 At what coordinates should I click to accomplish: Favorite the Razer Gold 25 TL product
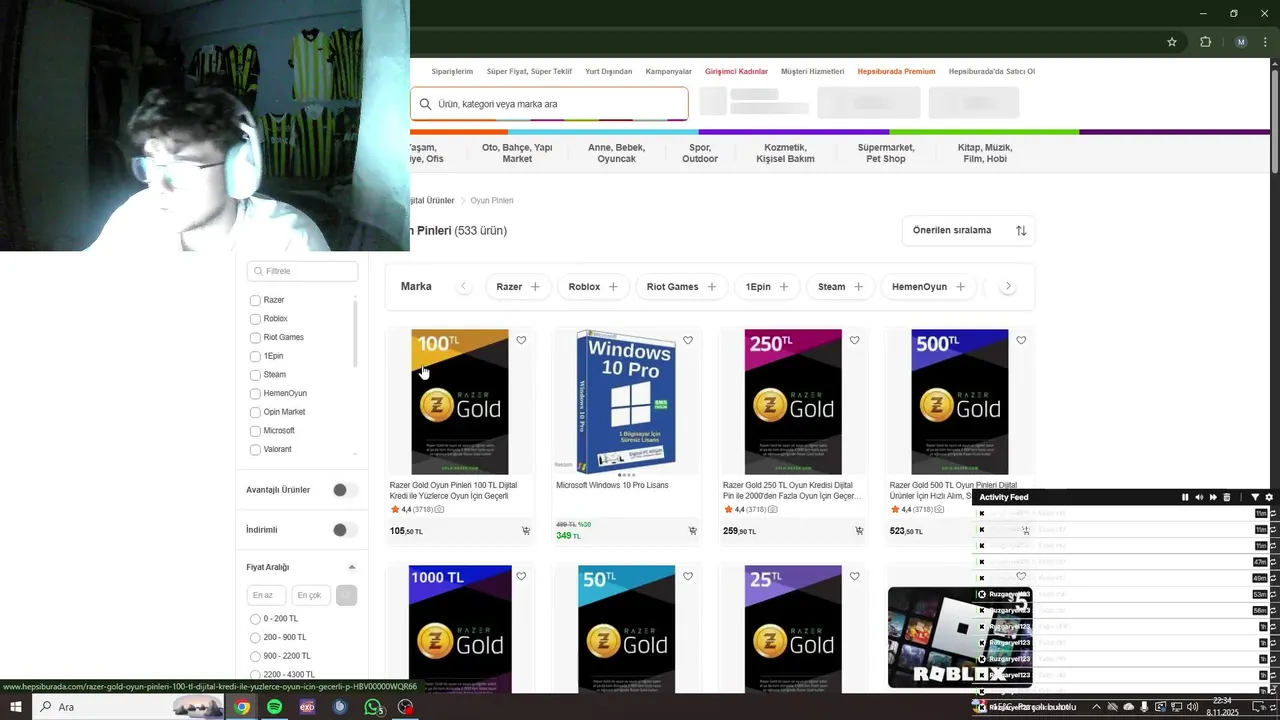point(854,576)
